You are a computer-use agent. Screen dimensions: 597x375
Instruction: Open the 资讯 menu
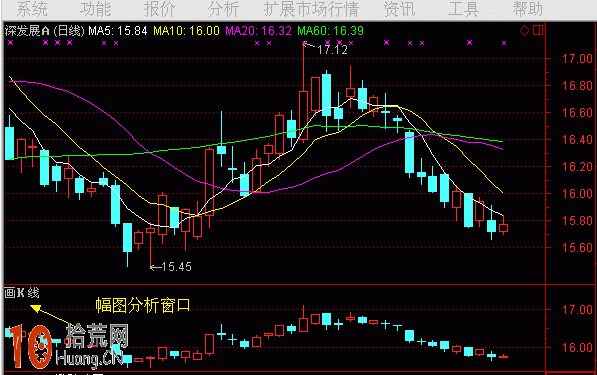(x=399, y=9)
